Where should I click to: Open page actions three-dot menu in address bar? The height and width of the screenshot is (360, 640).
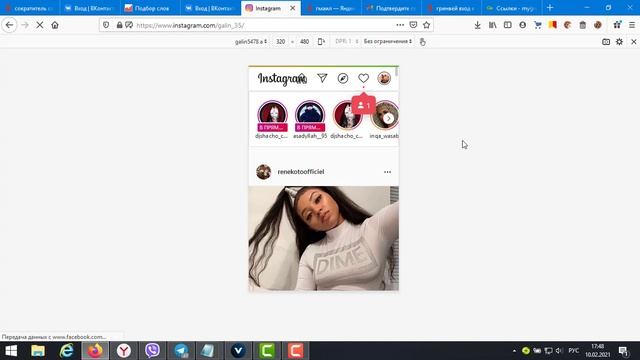point(400,25)
